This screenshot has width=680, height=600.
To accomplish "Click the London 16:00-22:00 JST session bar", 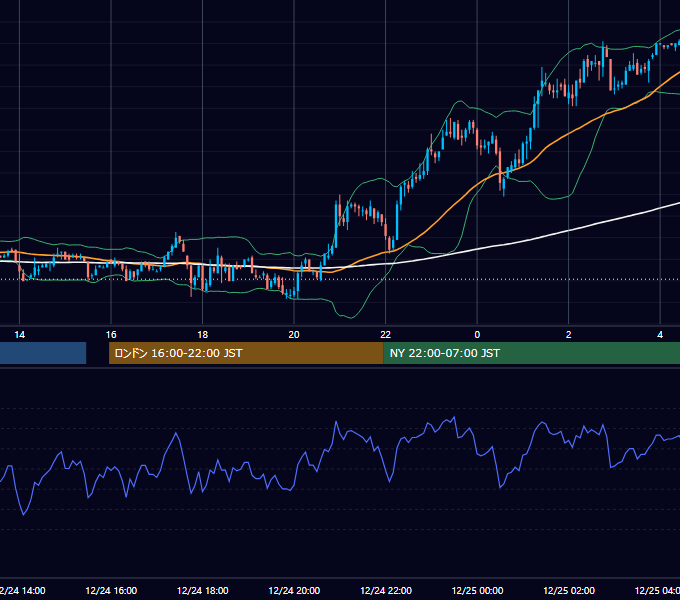I will (x=246, y=353).
